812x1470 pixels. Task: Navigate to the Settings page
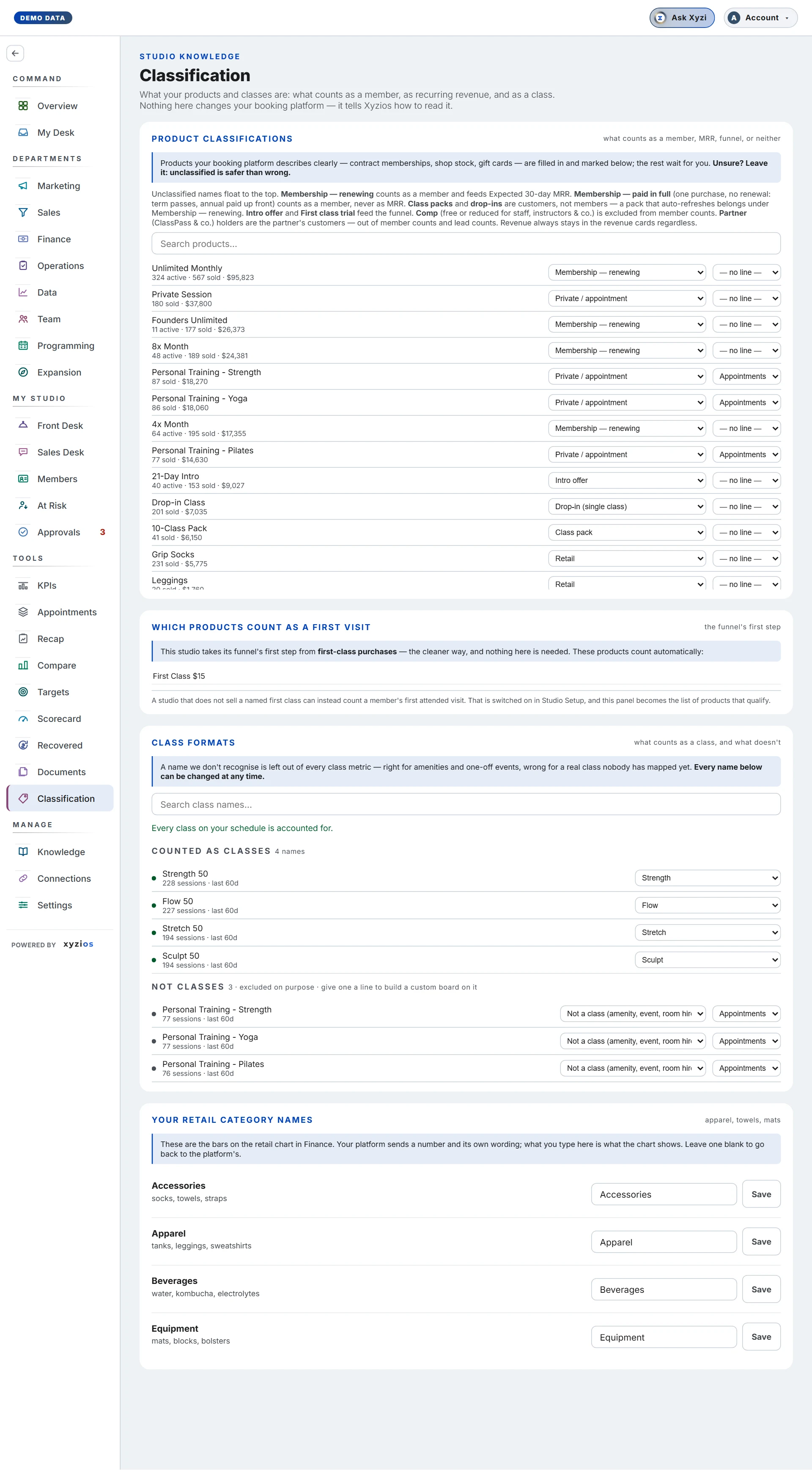click(x=60, y=905)
